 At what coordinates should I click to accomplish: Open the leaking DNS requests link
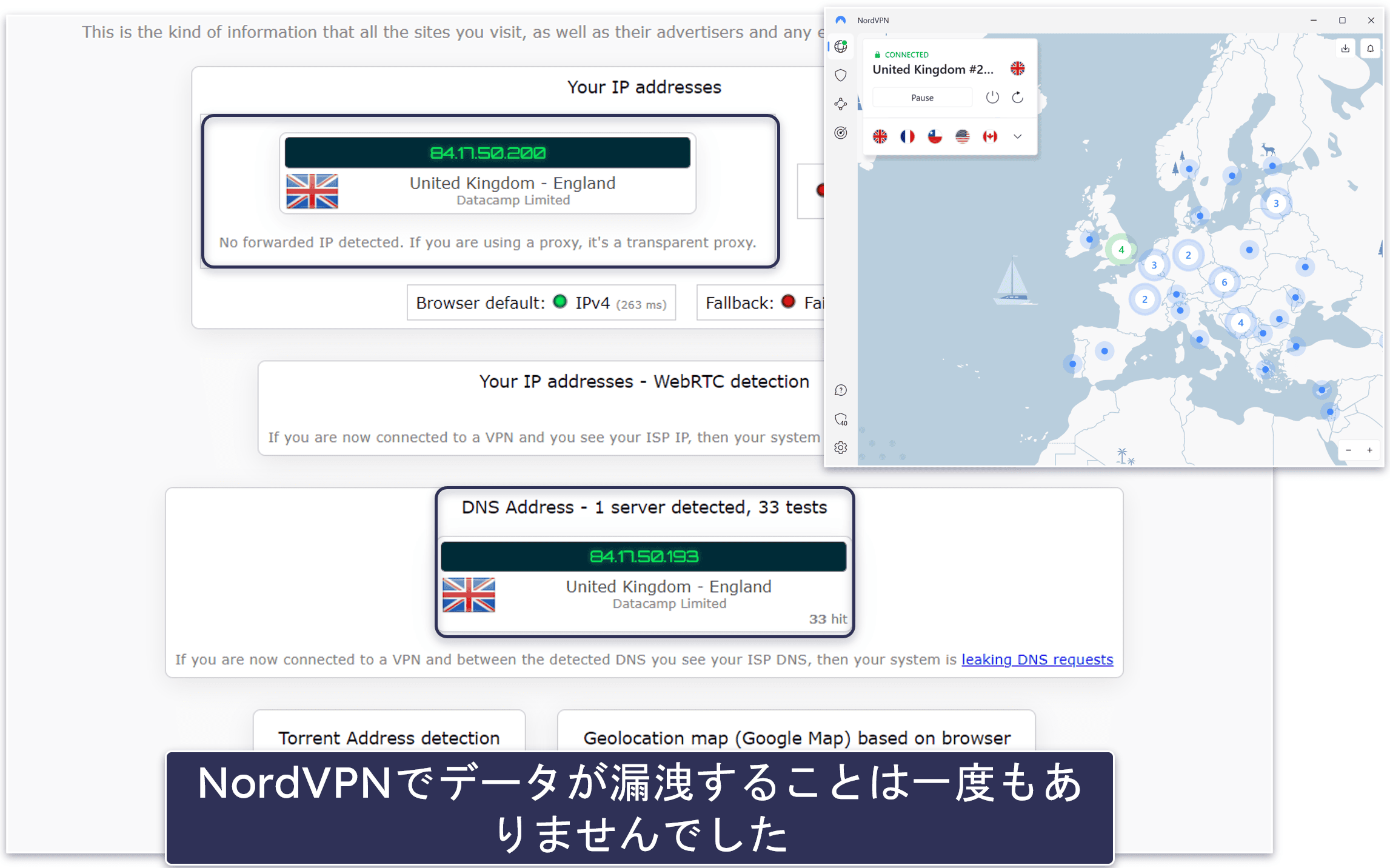(x=1037, y=659)
